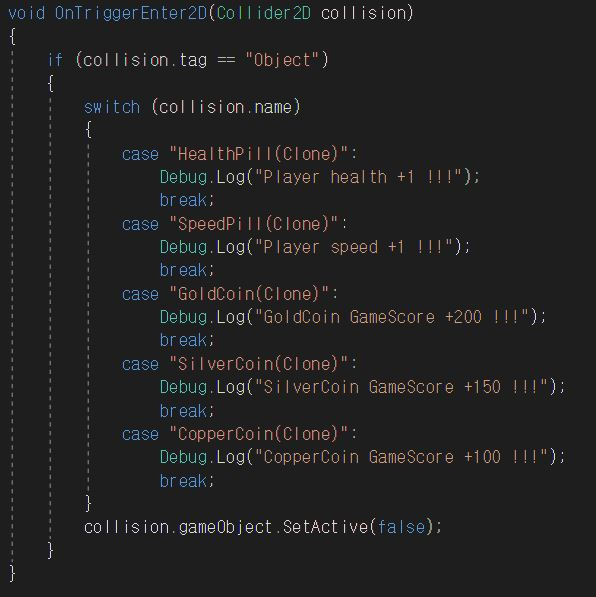Click "Log" on the Player health line
The width and height of the screenshot is (596, 597).
tap(230, 178)
